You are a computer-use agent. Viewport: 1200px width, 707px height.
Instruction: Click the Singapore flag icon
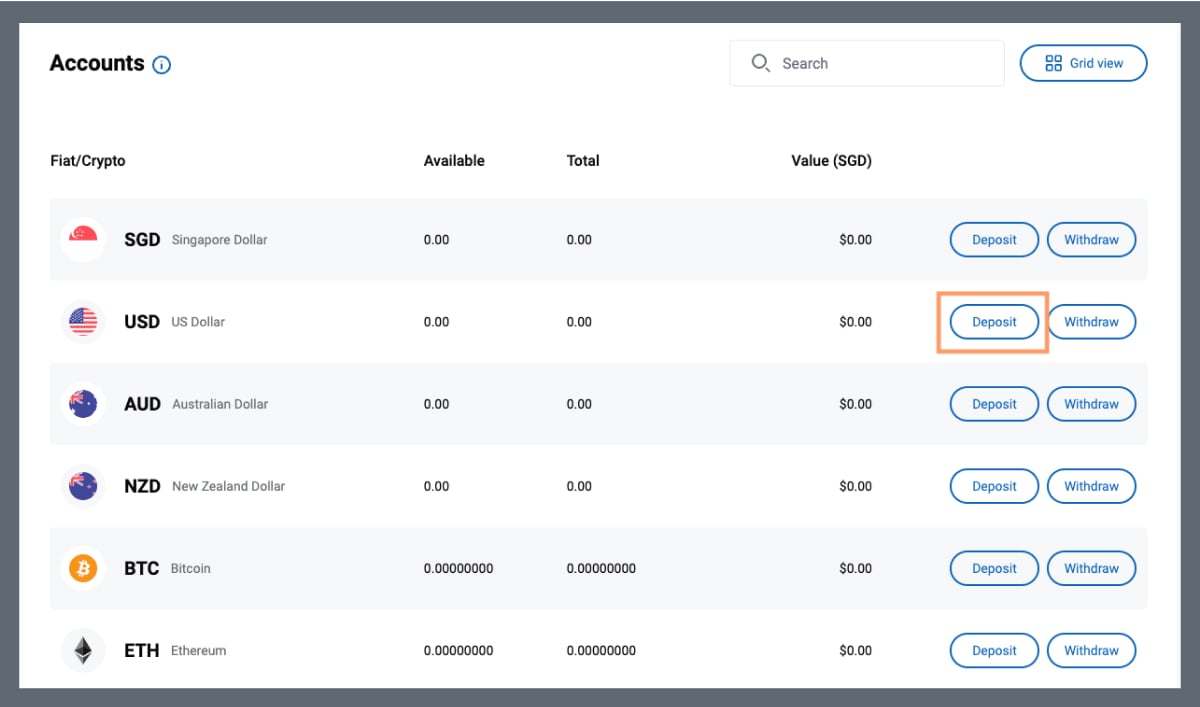[x=83, y=240]
